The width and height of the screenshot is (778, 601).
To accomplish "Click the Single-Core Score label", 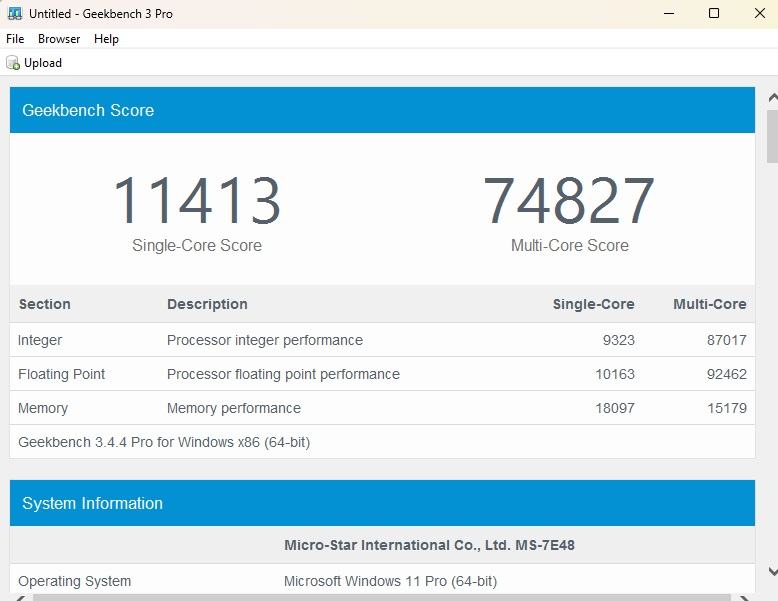I will click(197, 245).
